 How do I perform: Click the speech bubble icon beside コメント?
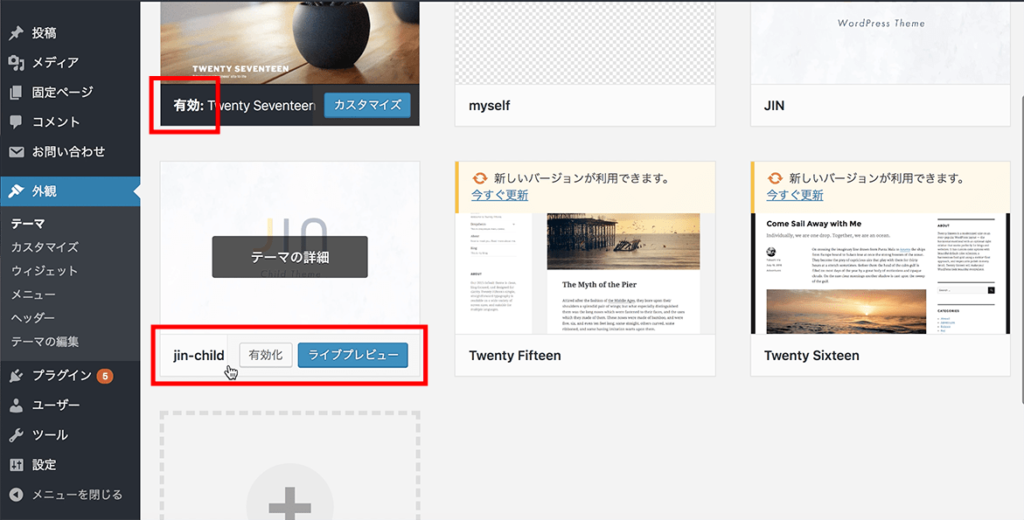click(x=16, y=122)
